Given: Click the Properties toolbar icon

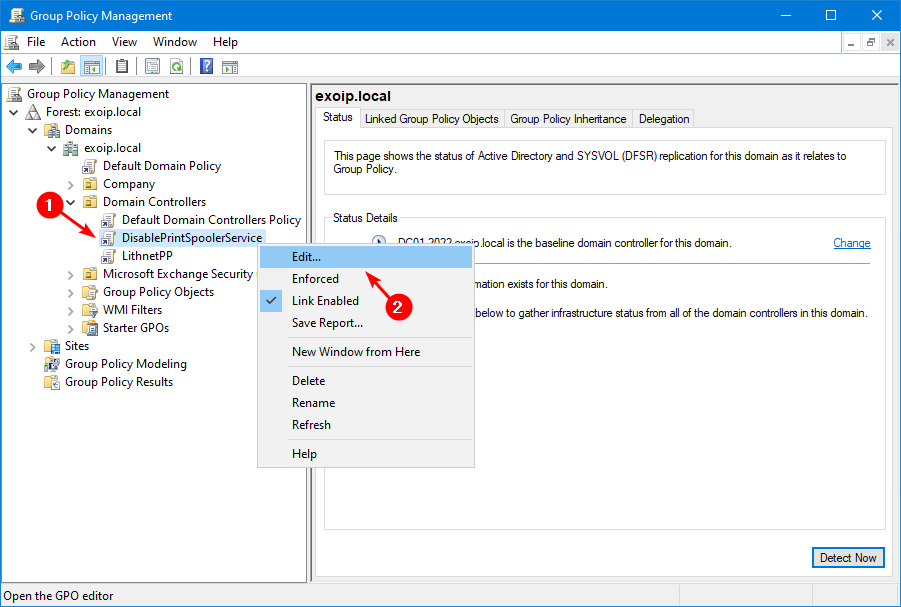Looking at the screenshot, I should click(152, 67).
